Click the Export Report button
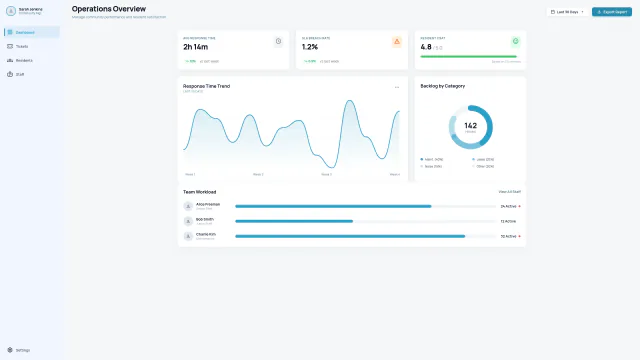The image size is (640, 360). pyautogui.click(x=612, y=12)
